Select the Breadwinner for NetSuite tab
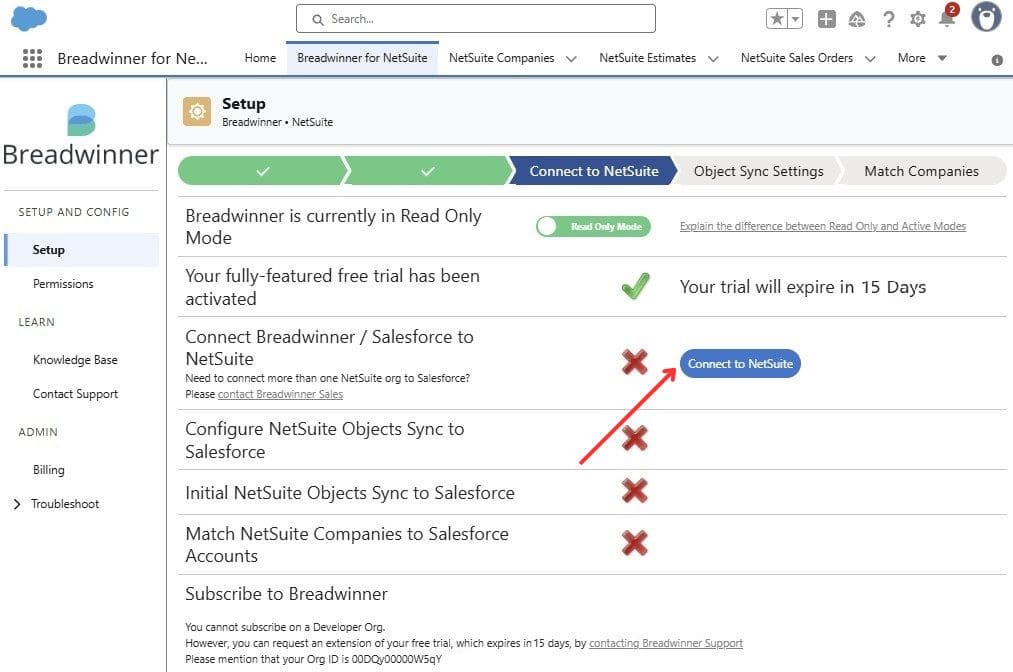The image size is (1013, 672). [362, 58]
